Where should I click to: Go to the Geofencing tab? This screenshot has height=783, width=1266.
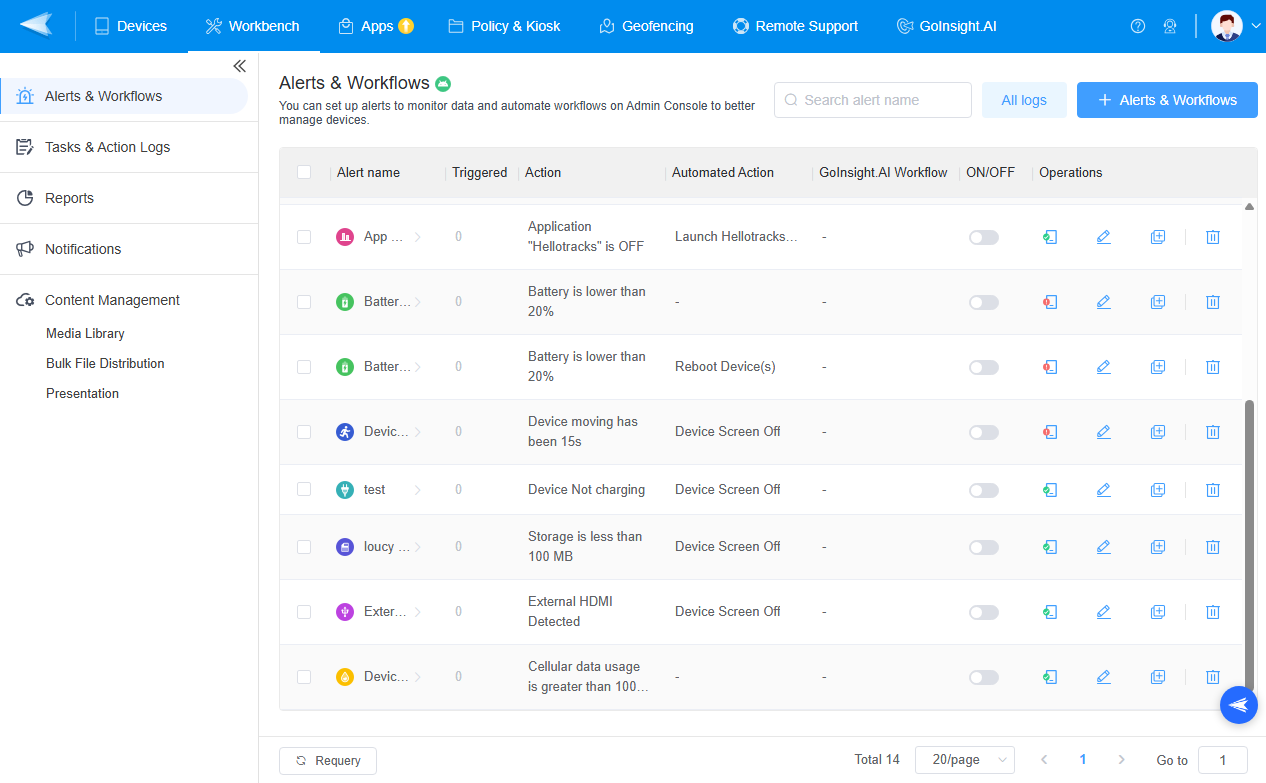(646, 26)
